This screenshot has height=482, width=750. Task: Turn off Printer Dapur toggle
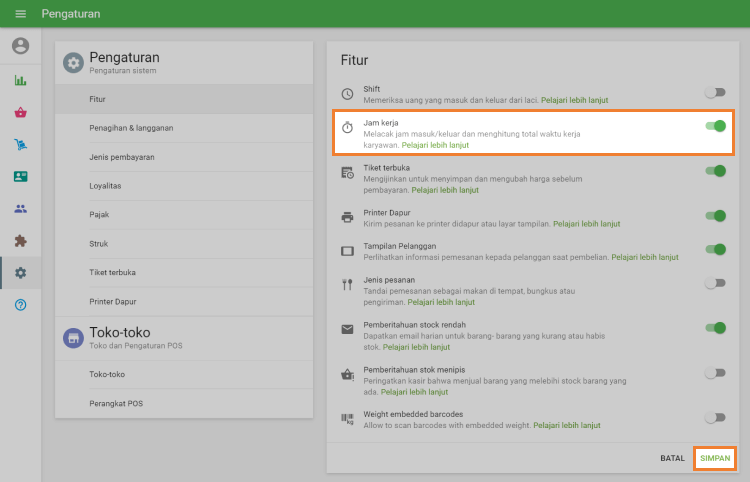(x=715, y=215)
